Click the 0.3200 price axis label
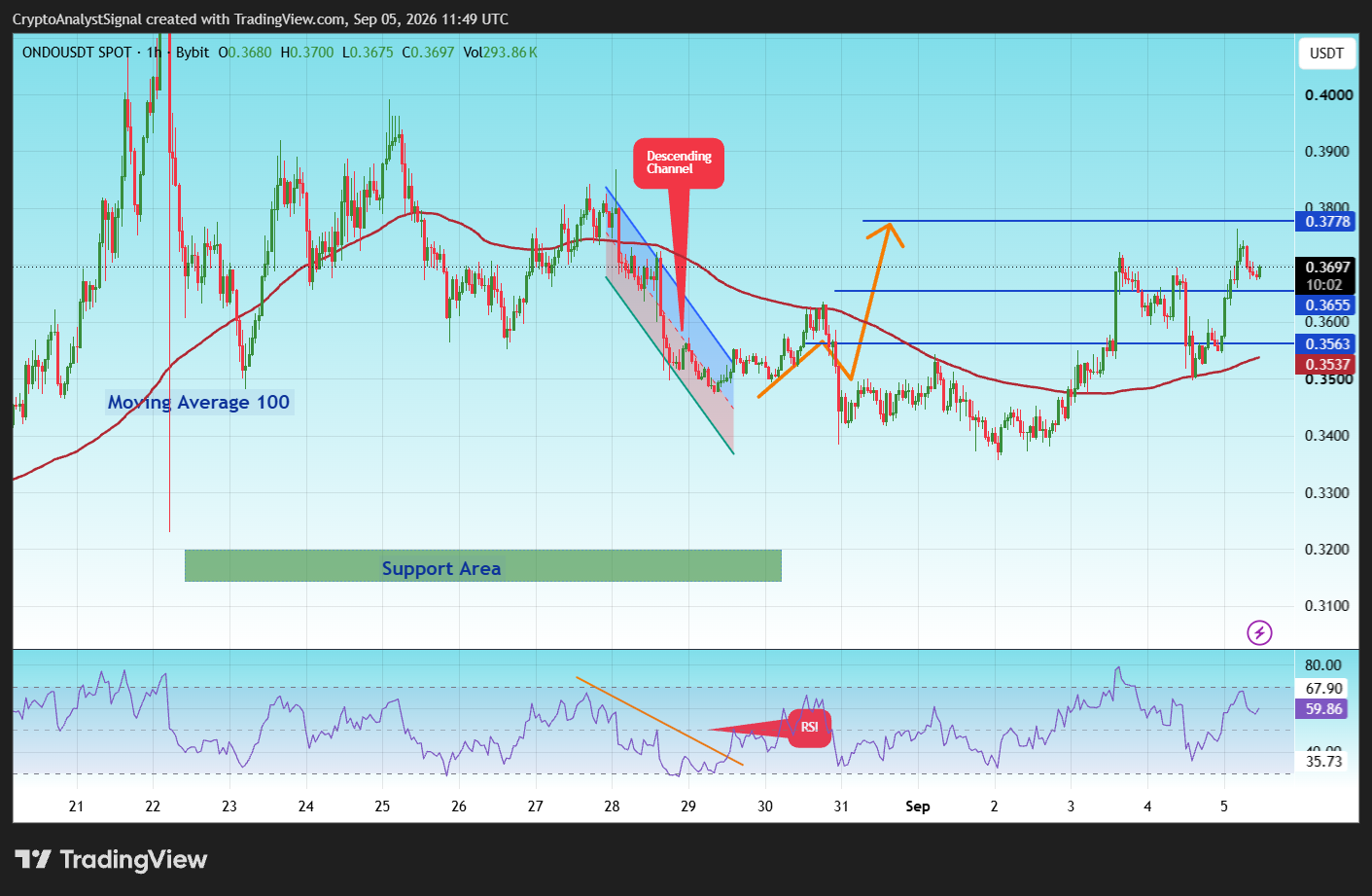 point(1328,550)
